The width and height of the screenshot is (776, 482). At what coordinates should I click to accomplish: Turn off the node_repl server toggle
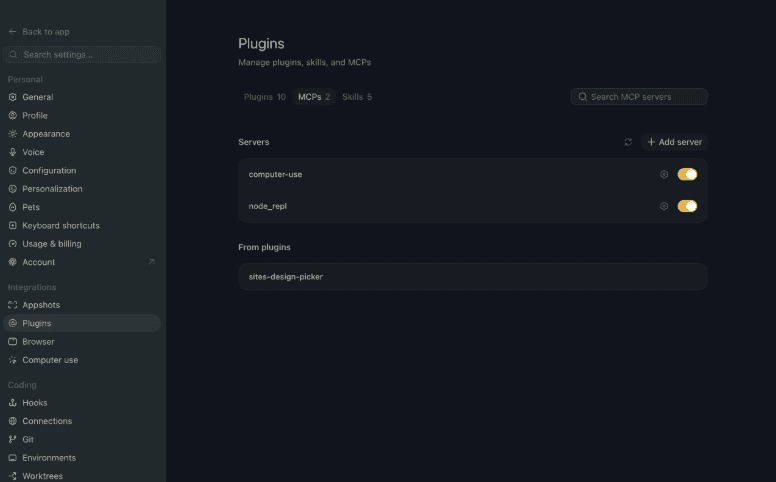687,206
